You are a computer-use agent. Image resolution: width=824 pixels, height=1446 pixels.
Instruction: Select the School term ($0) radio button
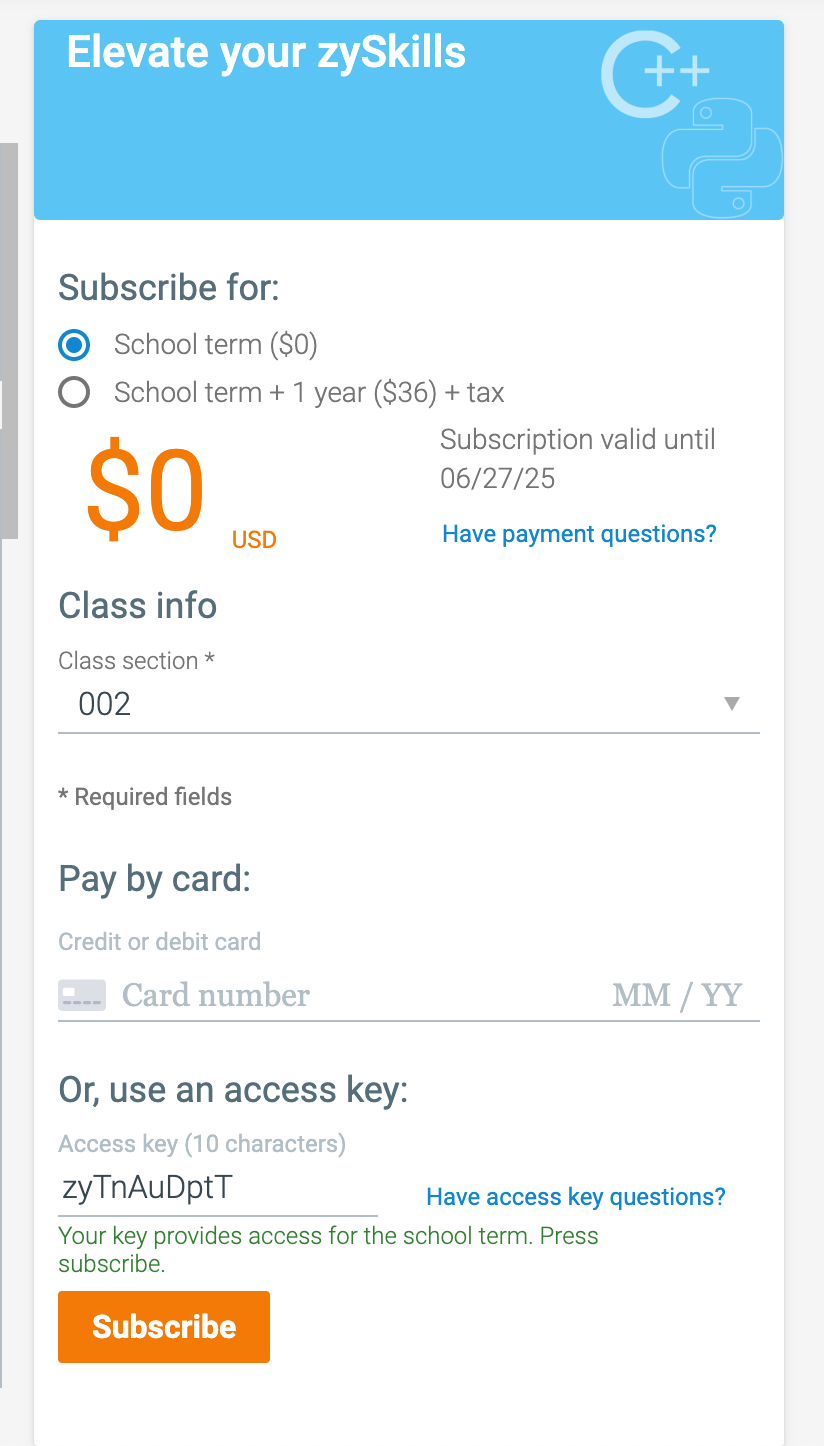tap(74, 345)
